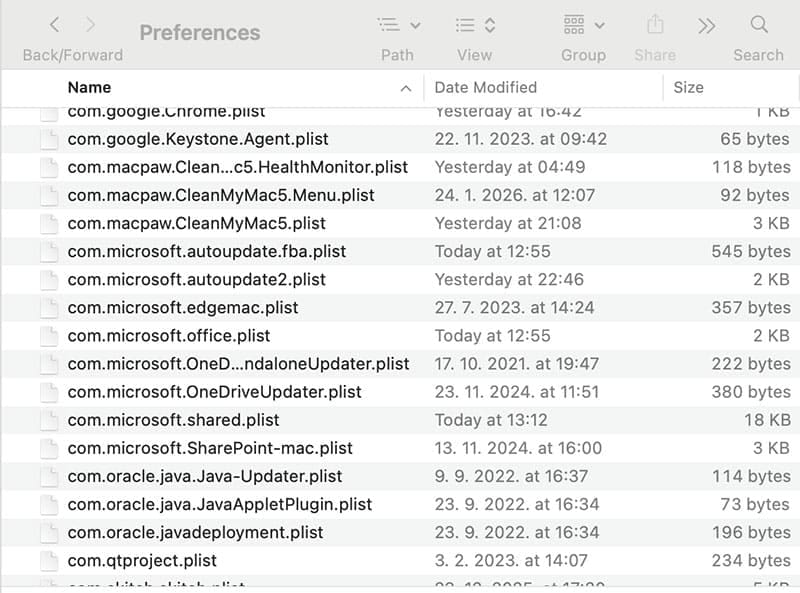The image size is (800, 593).
Task: Click the 234 bytes size value
Action: [x=751, y=560]
